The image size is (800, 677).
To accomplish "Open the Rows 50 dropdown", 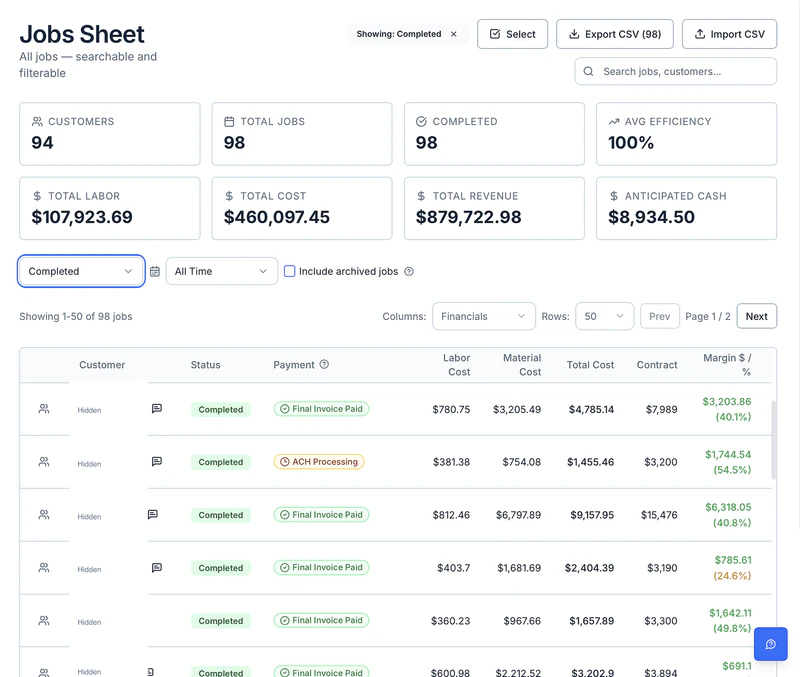I will tap(605, 316).
